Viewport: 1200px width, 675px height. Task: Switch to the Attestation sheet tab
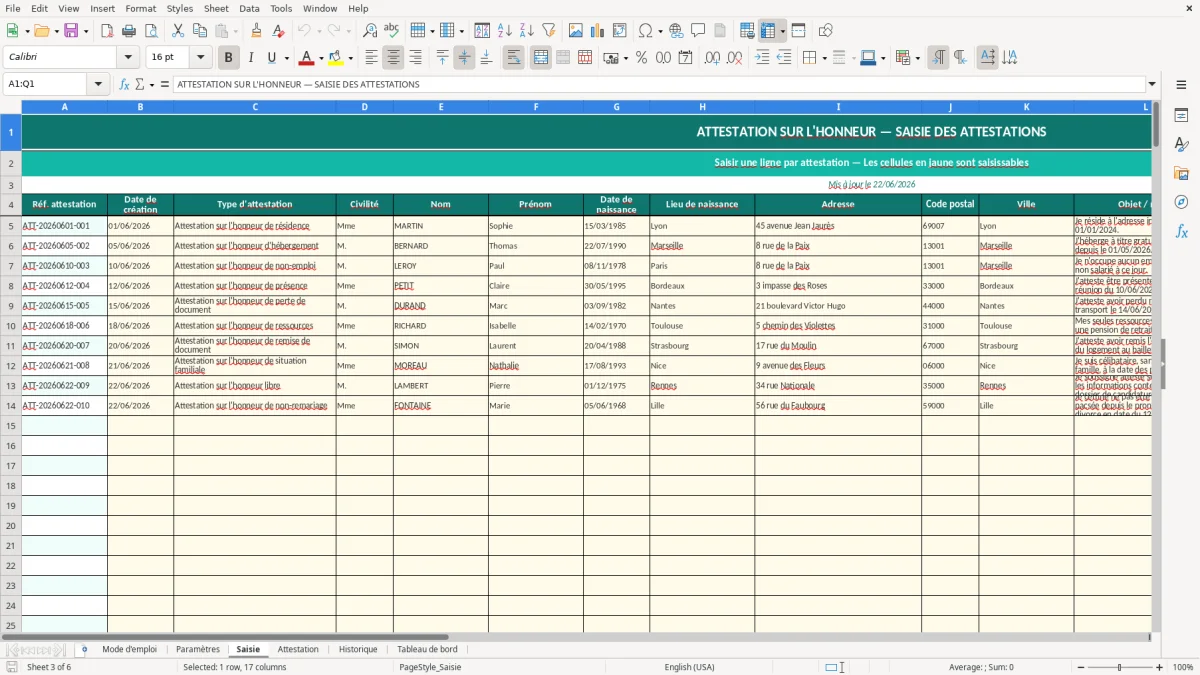click(298, 649)
